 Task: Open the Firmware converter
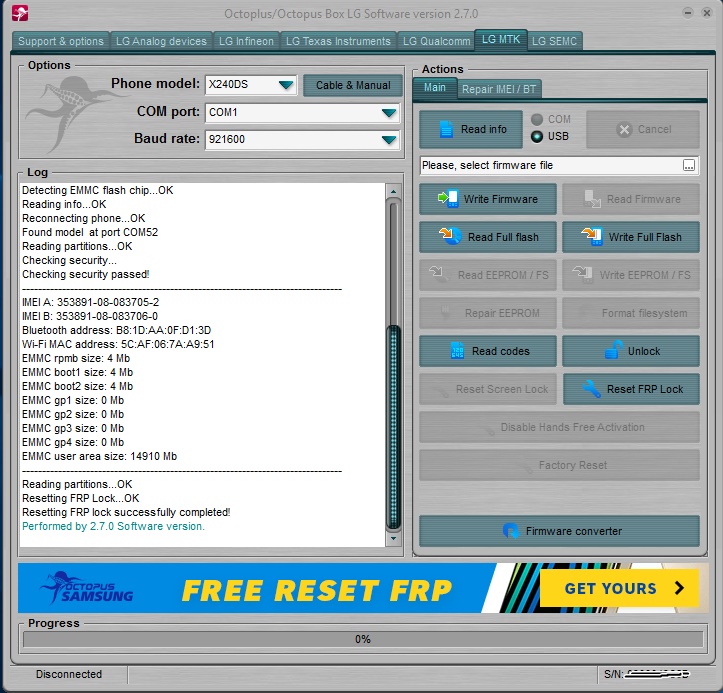[x=559, y=531]
